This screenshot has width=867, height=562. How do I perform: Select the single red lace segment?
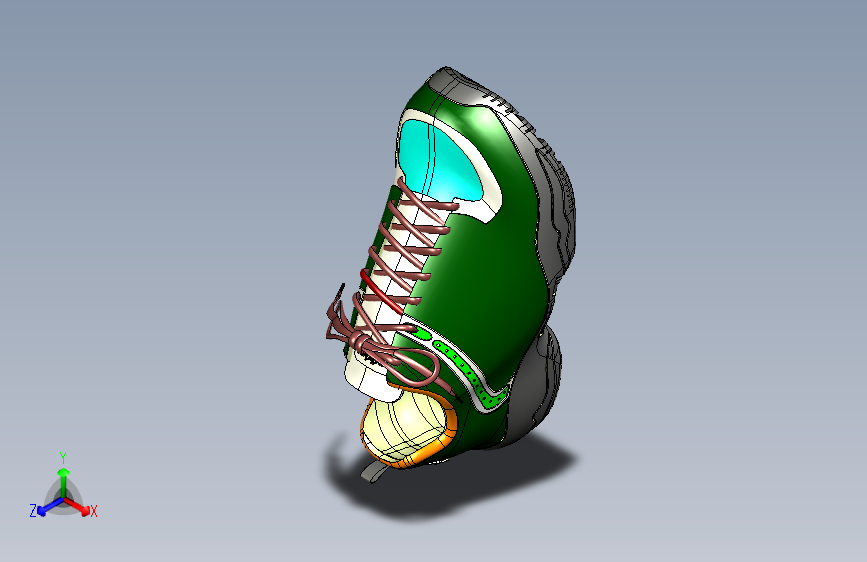381,292
